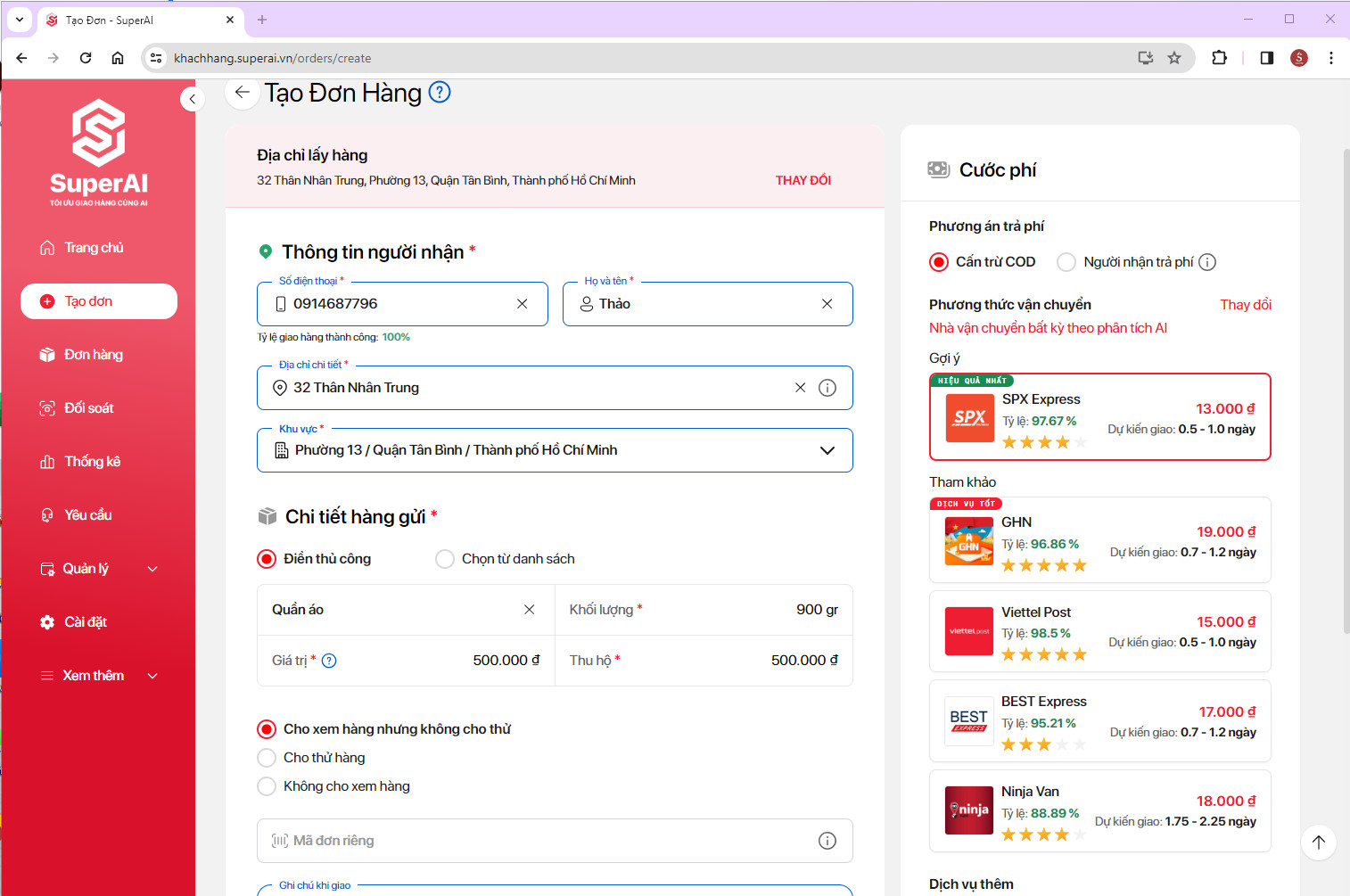Click THAY ĐỔI for pickup address
Screen dimensions: 1350x896
click(x=803, y=180)
